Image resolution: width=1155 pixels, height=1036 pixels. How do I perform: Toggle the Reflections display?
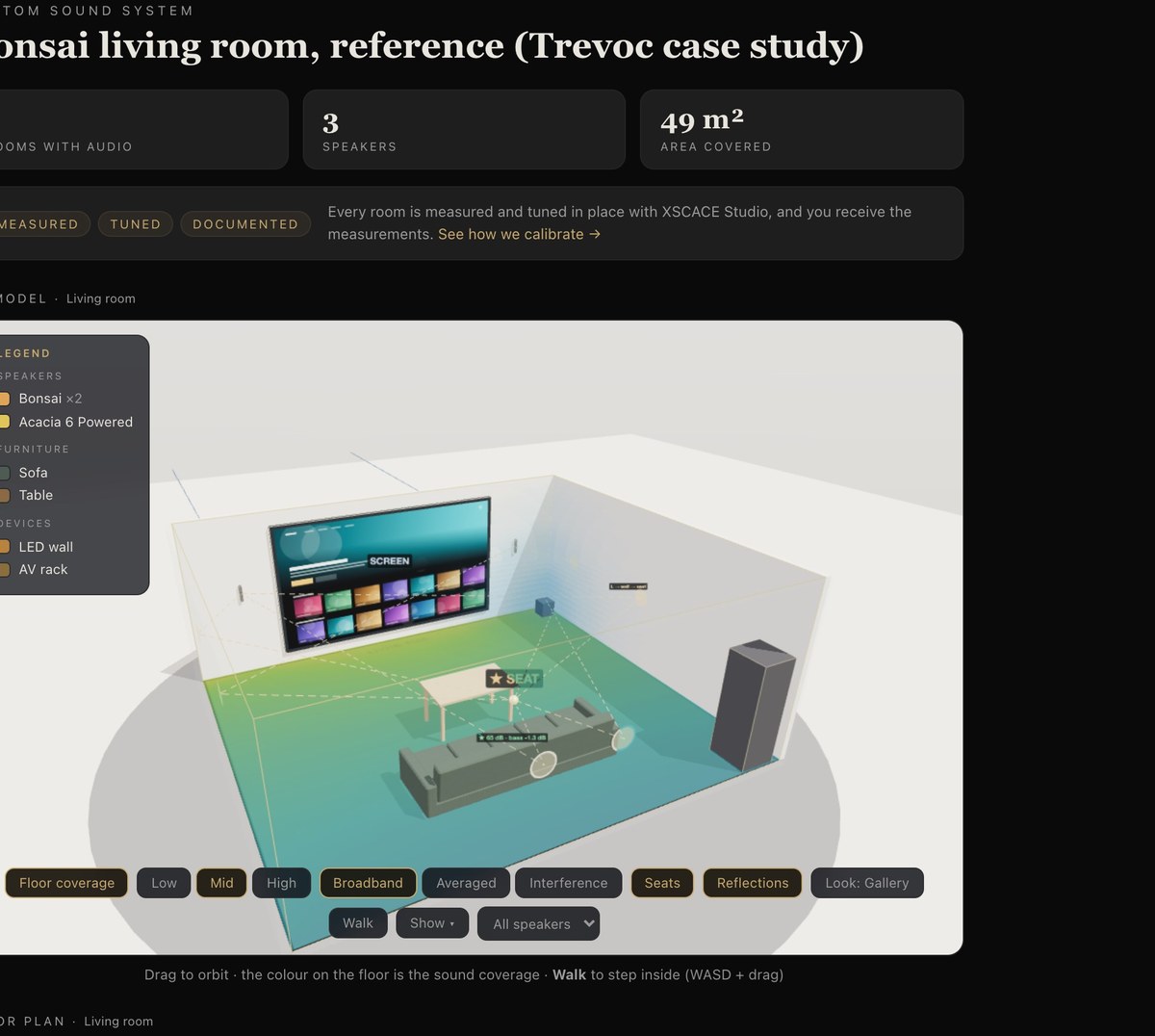click(753, 883)
